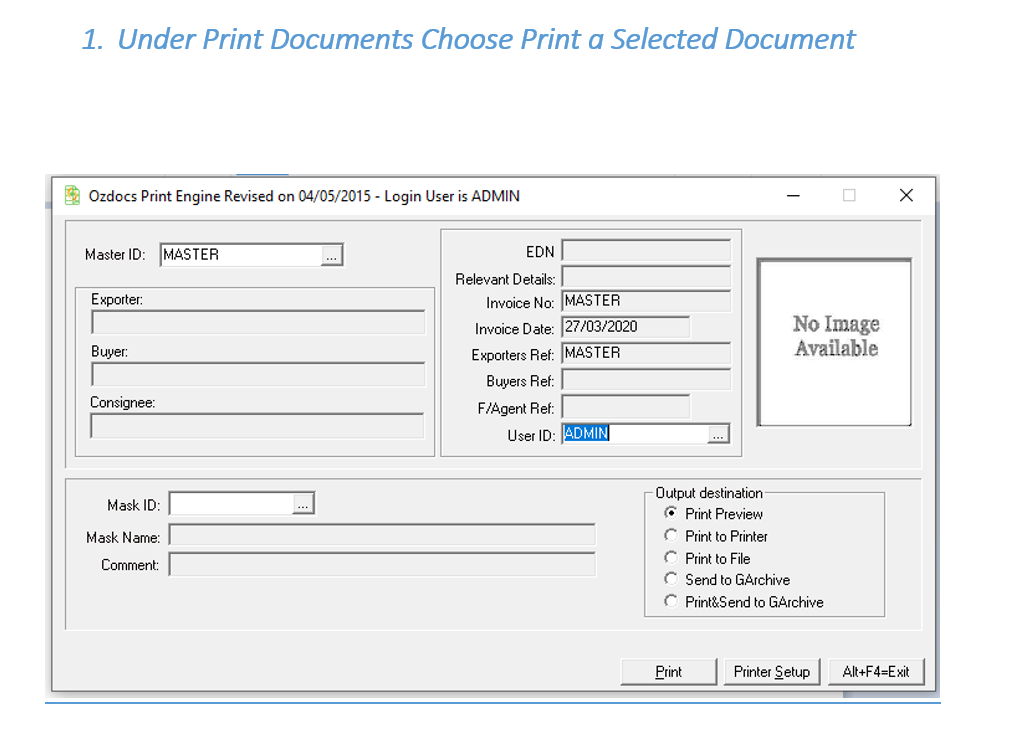Click the Comment field
The image size is (1009, 756).
382,564
